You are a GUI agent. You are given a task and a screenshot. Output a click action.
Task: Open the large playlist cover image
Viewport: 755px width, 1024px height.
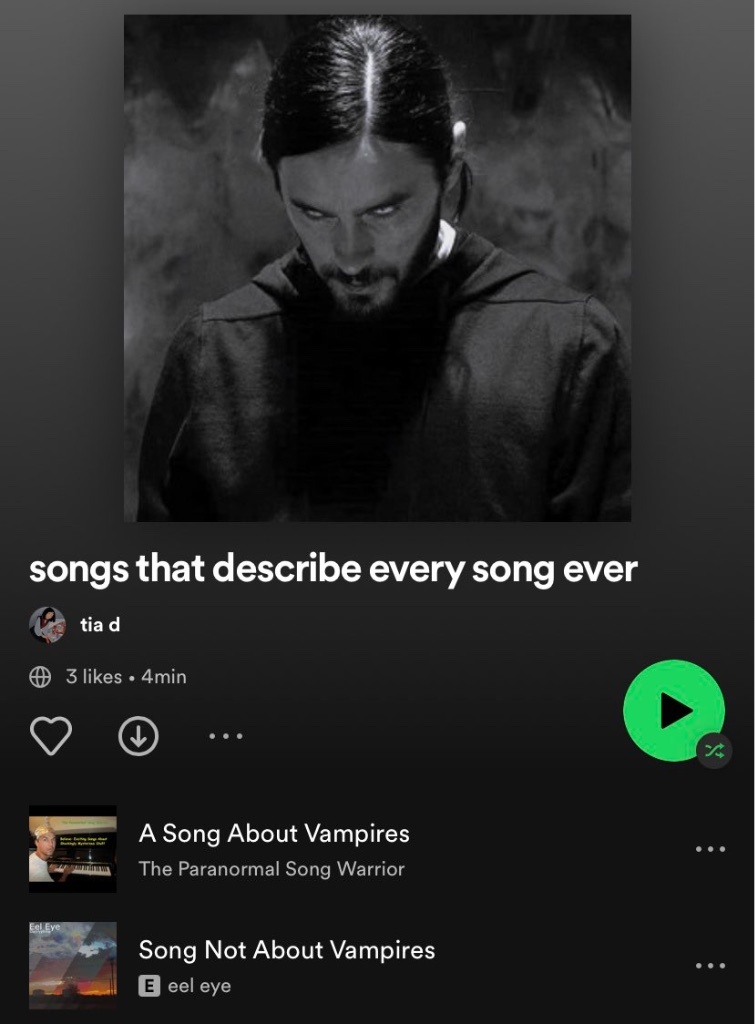(378, 268)
